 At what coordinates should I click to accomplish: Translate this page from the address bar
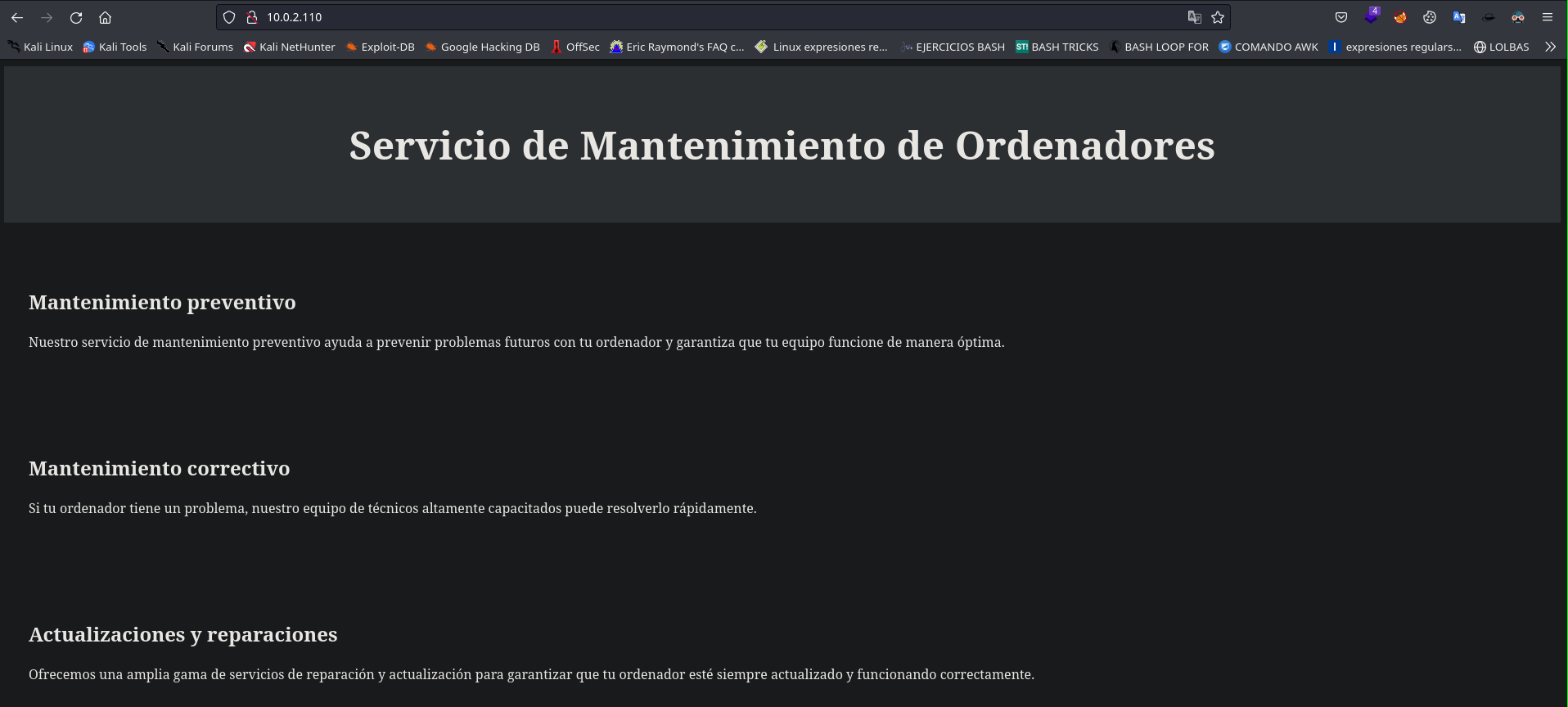[1194, 17]
